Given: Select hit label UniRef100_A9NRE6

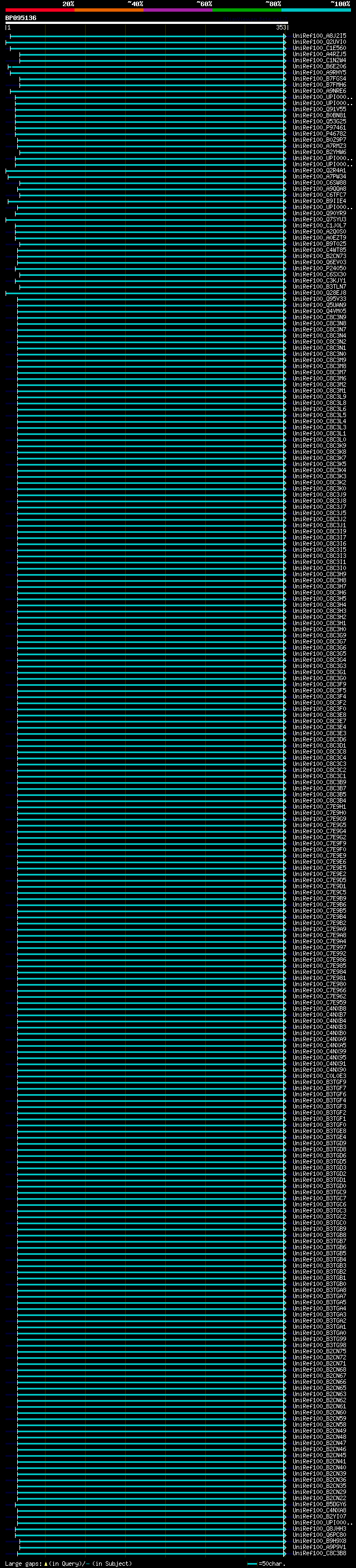Looking at the screenshot, I should point(319,91).
